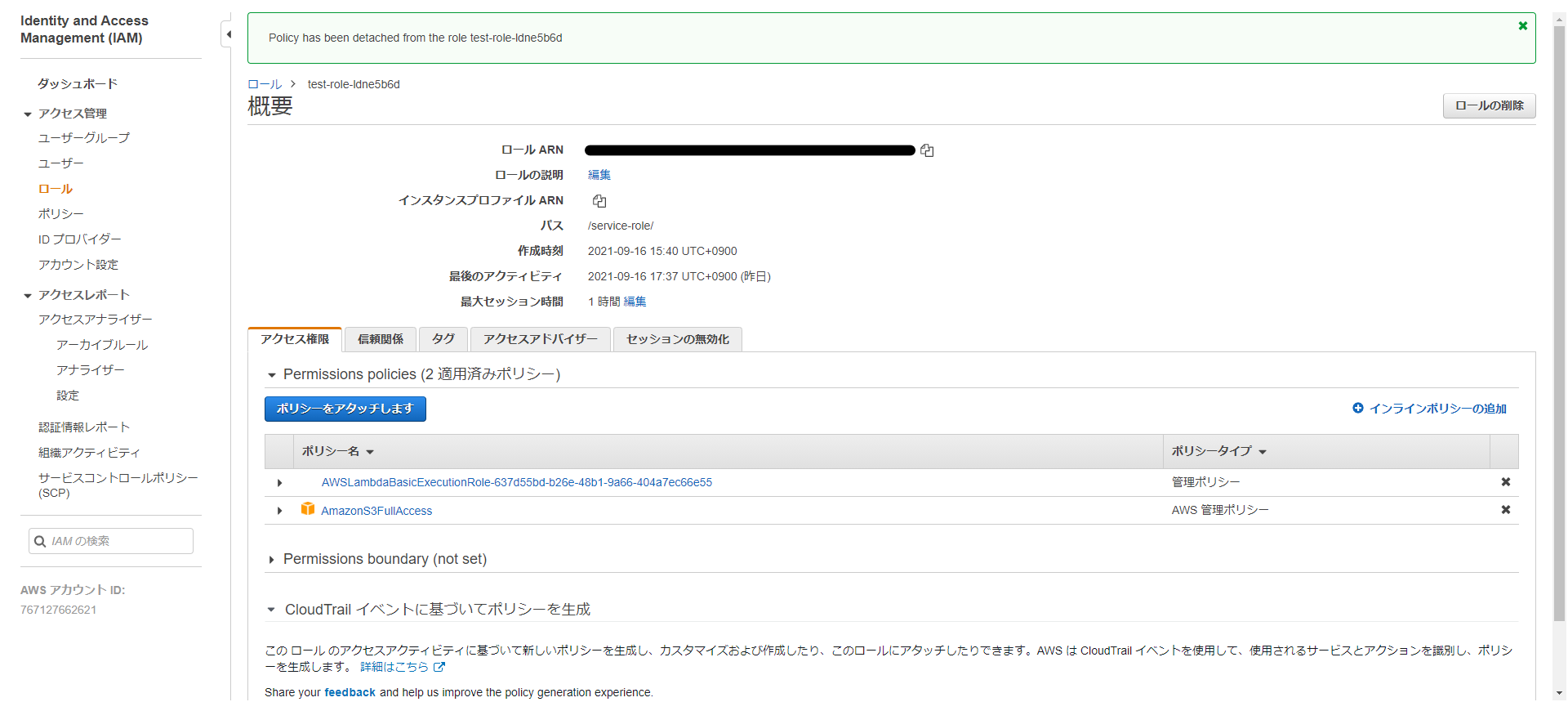Click the search magnifier in IAM search

click(x=40, y=541)
